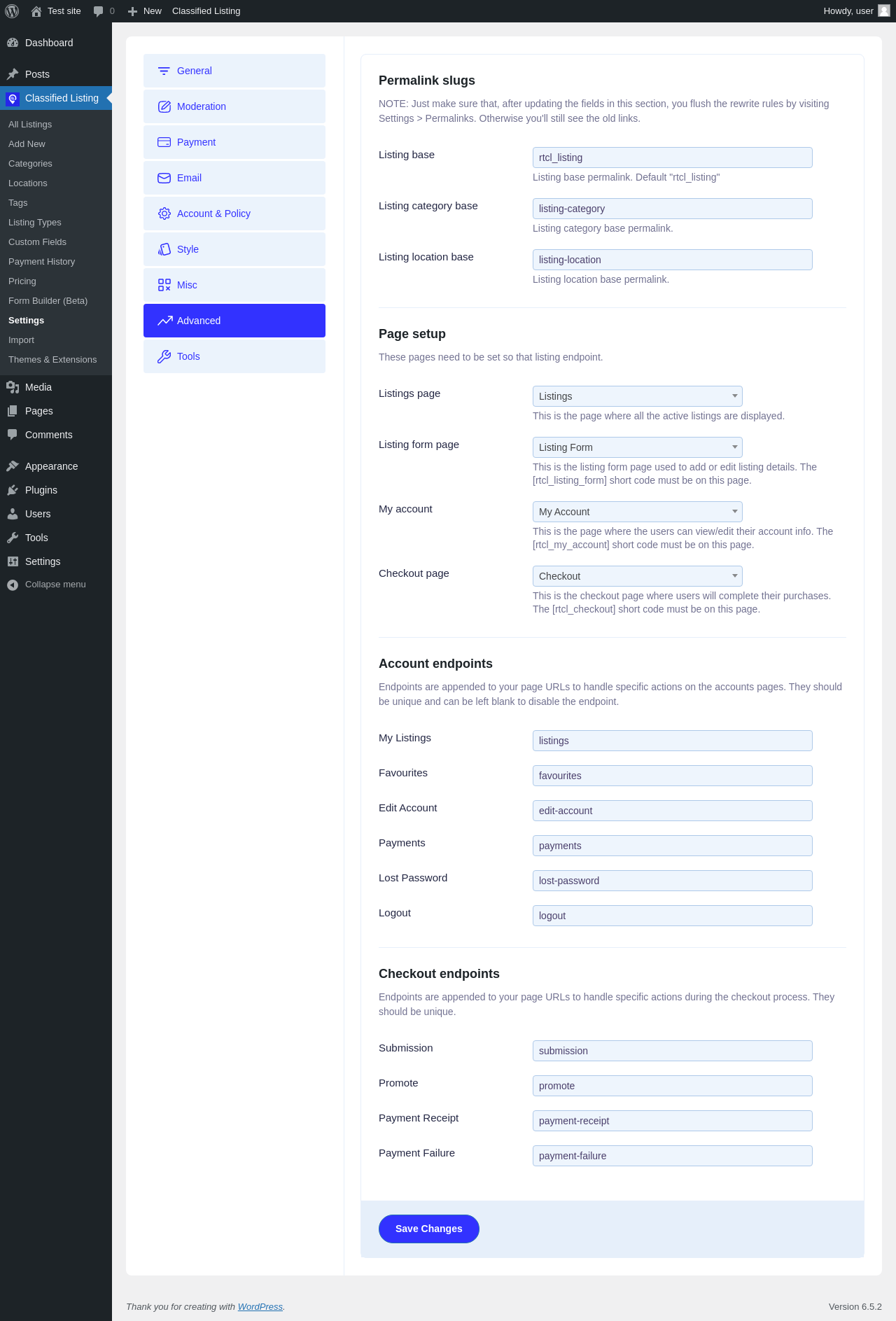896x1321 pixels.
Task: Click the Payments endpoint field
Action: tap(673, 846)
